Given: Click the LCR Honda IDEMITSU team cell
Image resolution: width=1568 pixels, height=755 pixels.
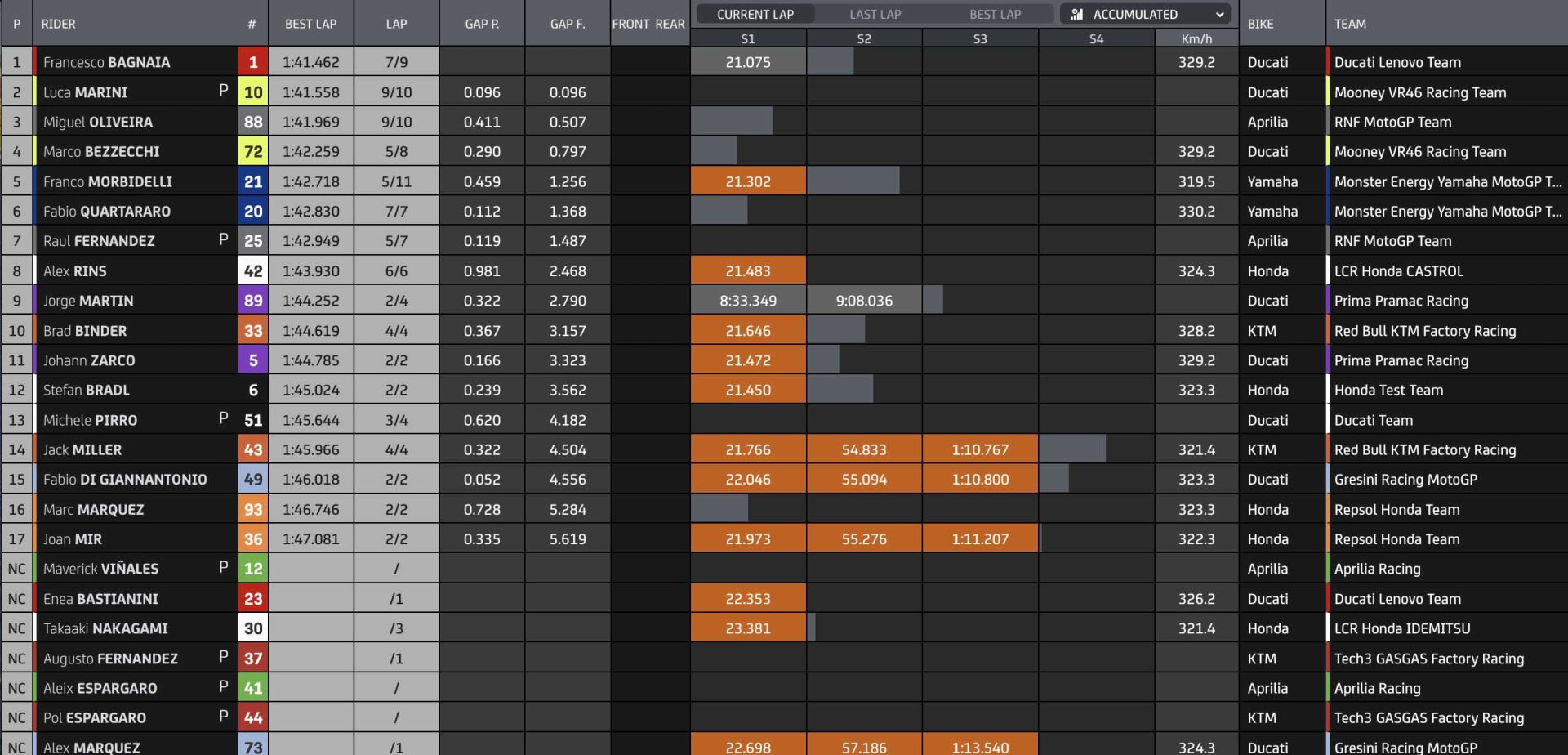Looking at the screenshot, I should coord(1402,628).
